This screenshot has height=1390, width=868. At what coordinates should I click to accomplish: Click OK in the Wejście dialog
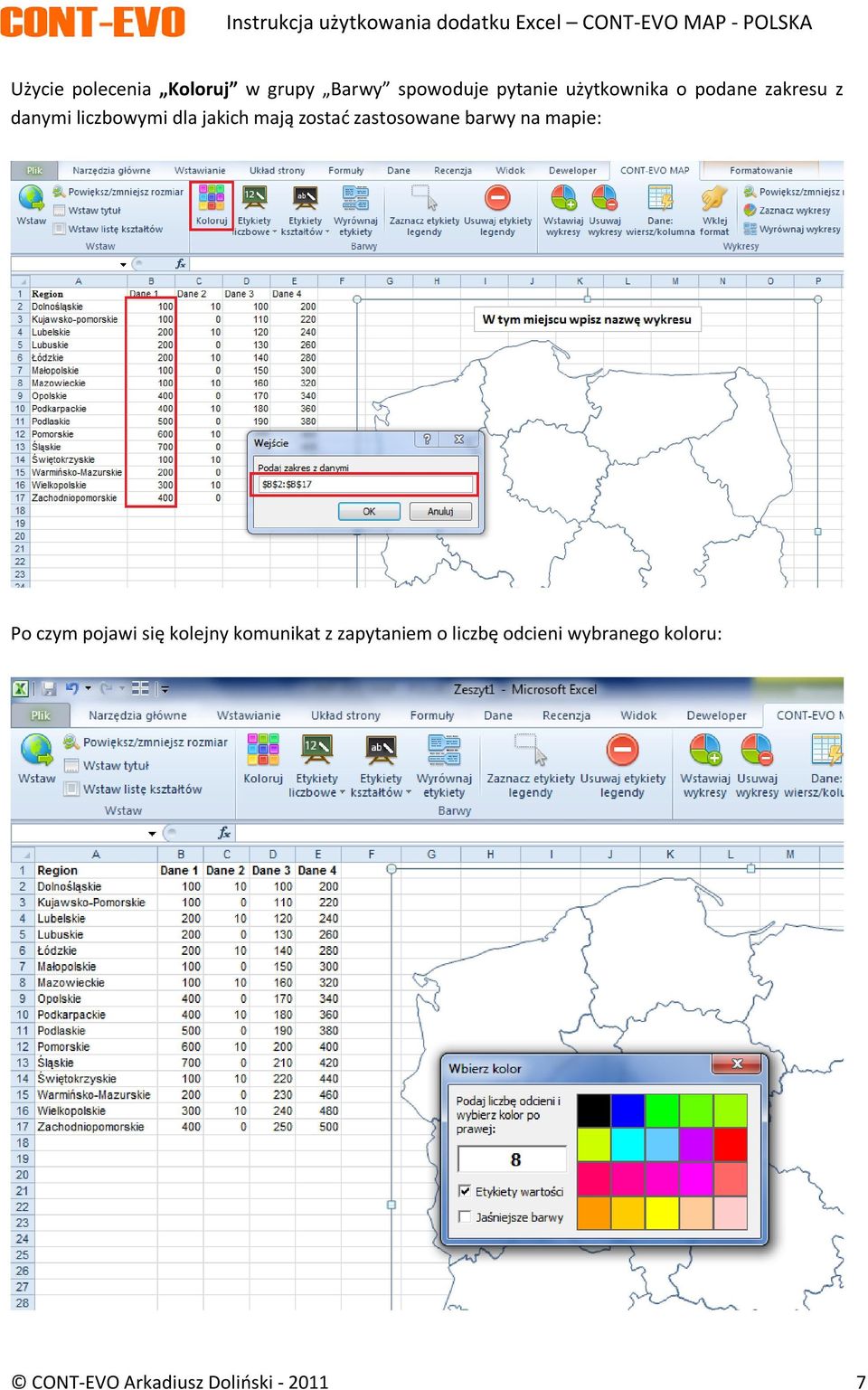369,512
